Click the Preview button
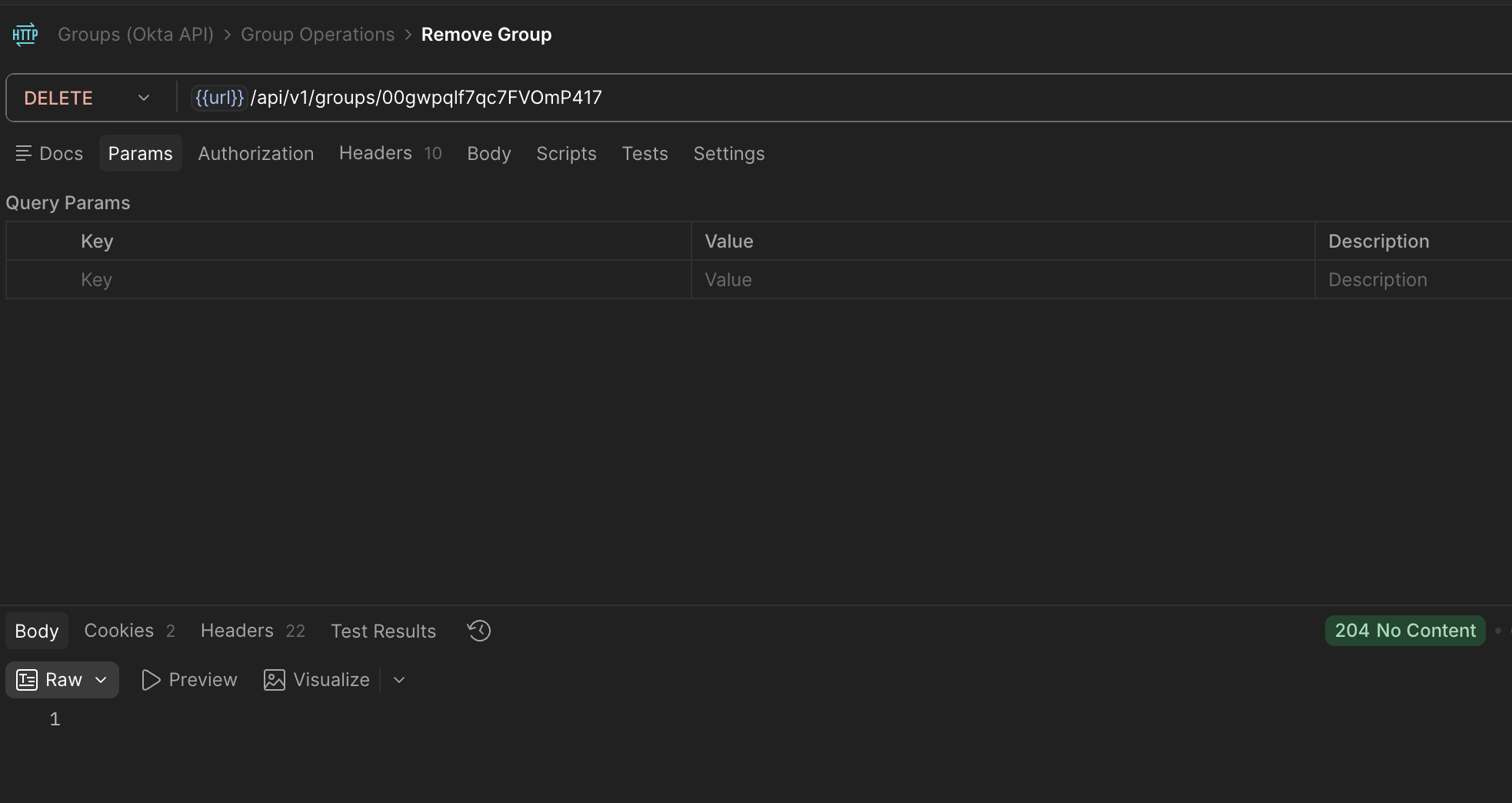 189,680
